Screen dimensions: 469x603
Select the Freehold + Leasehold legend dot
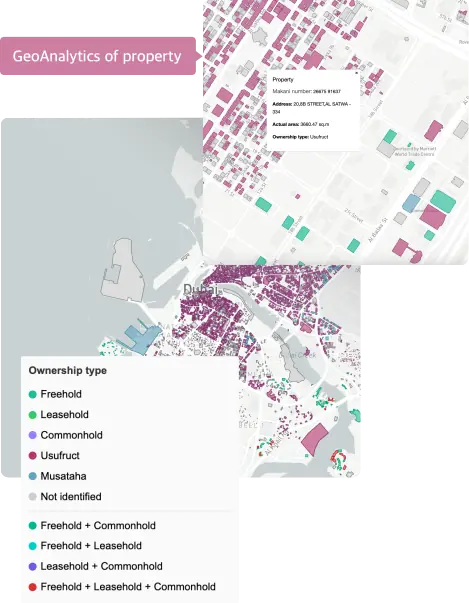[33, 546]
